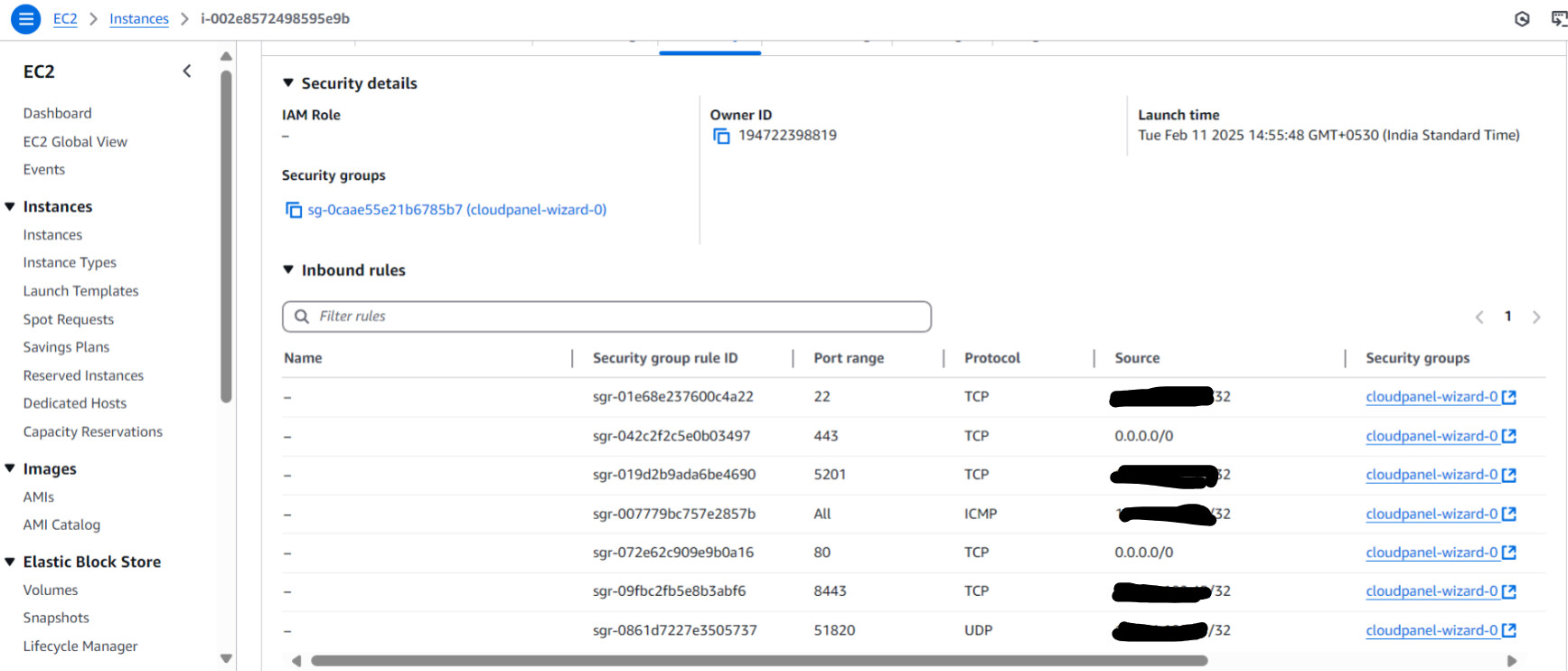The image size is (1568, 671).
Task: Click the sidebar vertical scrollbar thumb
Action: (226, 235)
